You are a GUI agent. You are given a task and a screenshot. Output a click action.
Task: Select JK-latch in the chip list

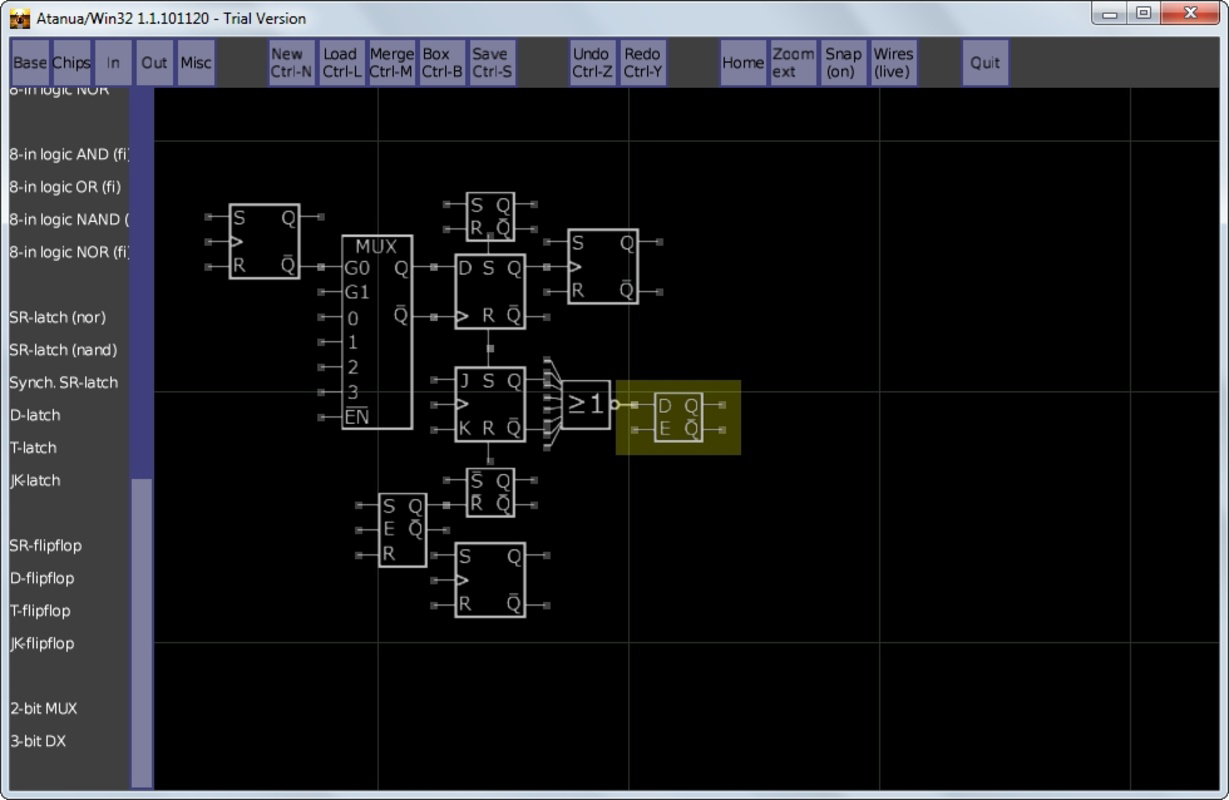click(x=35, y=480)
